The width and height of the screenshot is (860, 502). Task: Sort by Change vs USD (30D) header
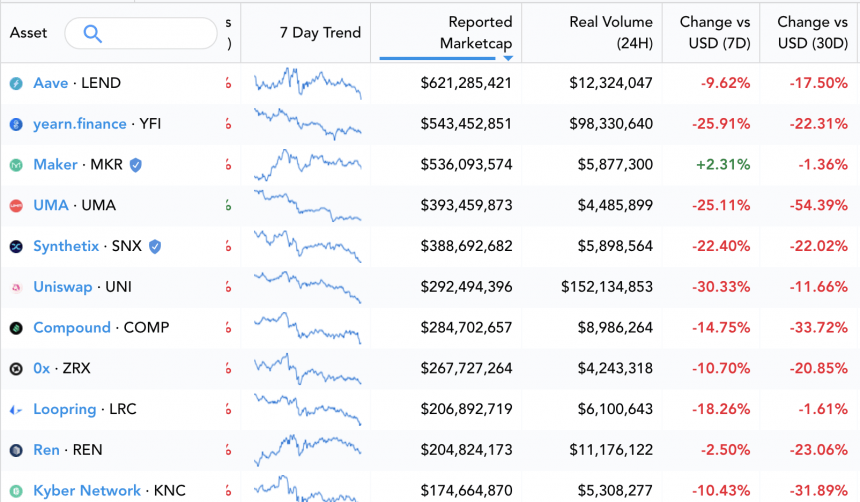810,32
